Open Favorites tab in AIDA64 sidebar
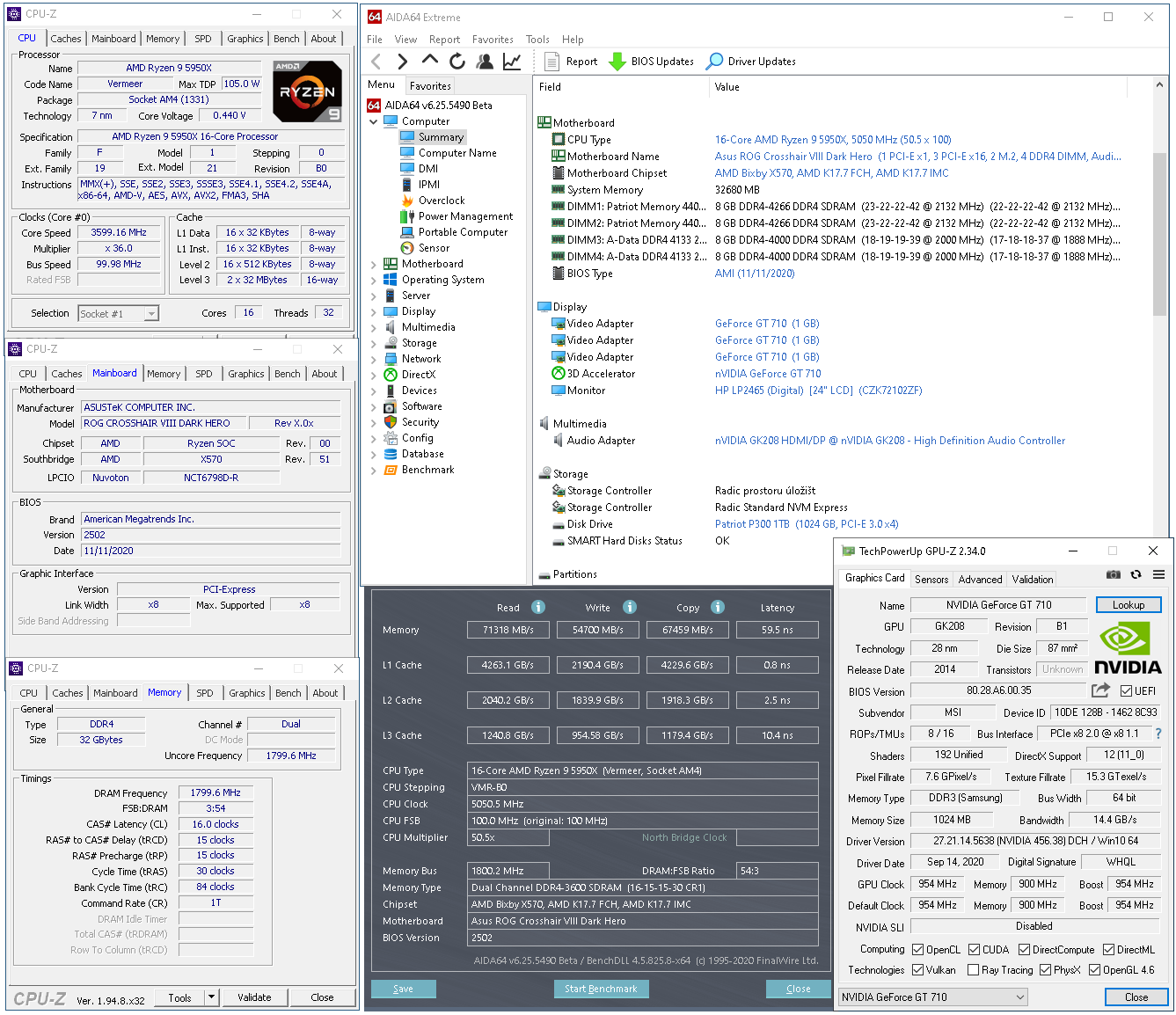The height and width of the screenshot is (1015, 1176). 430,86
